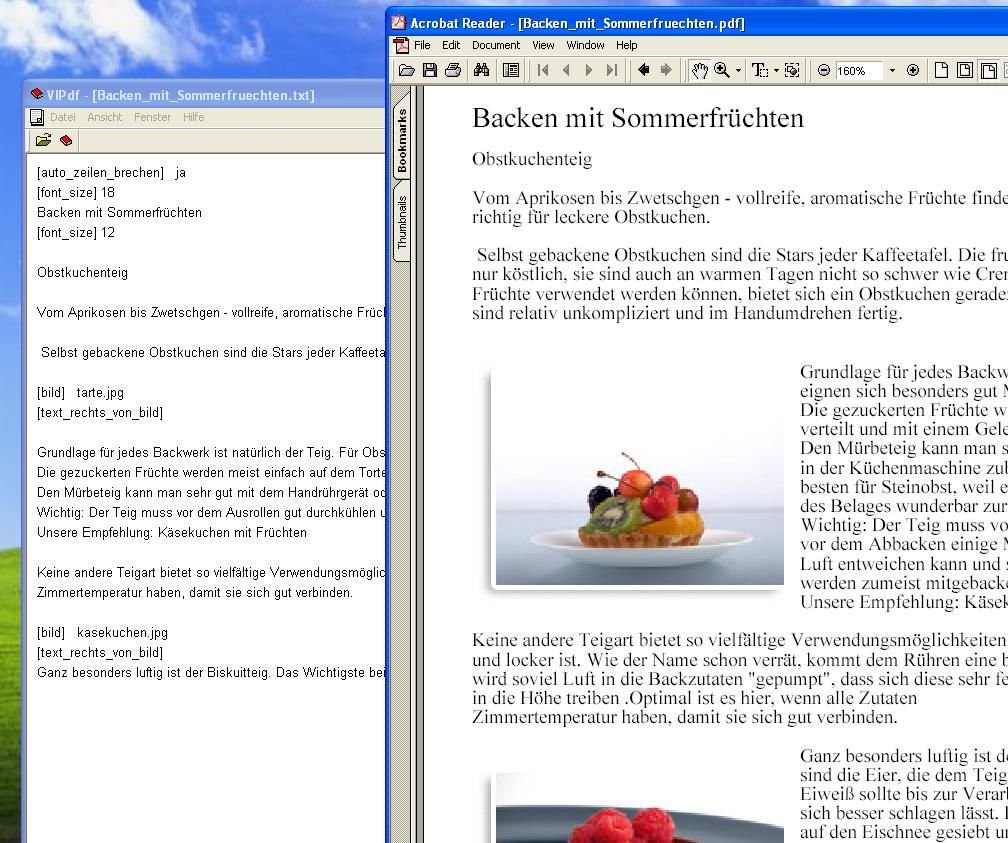Click the Save a copy floppy icon in Acrobat Reader
The width and height of the screenshot is (1008, 843).
point(430,70)
